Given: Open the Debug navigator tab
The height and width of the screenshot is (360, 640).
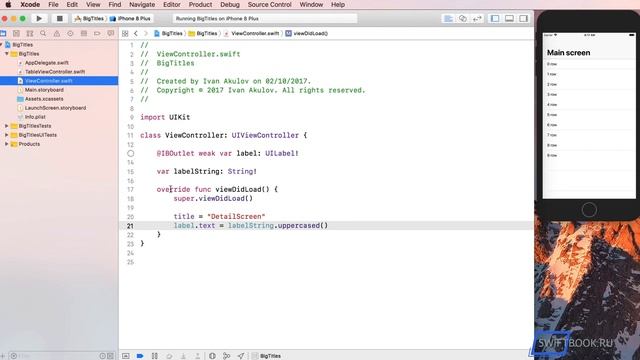Looking at the screenshot, I should pyautogui.click(x=84, y=33).
